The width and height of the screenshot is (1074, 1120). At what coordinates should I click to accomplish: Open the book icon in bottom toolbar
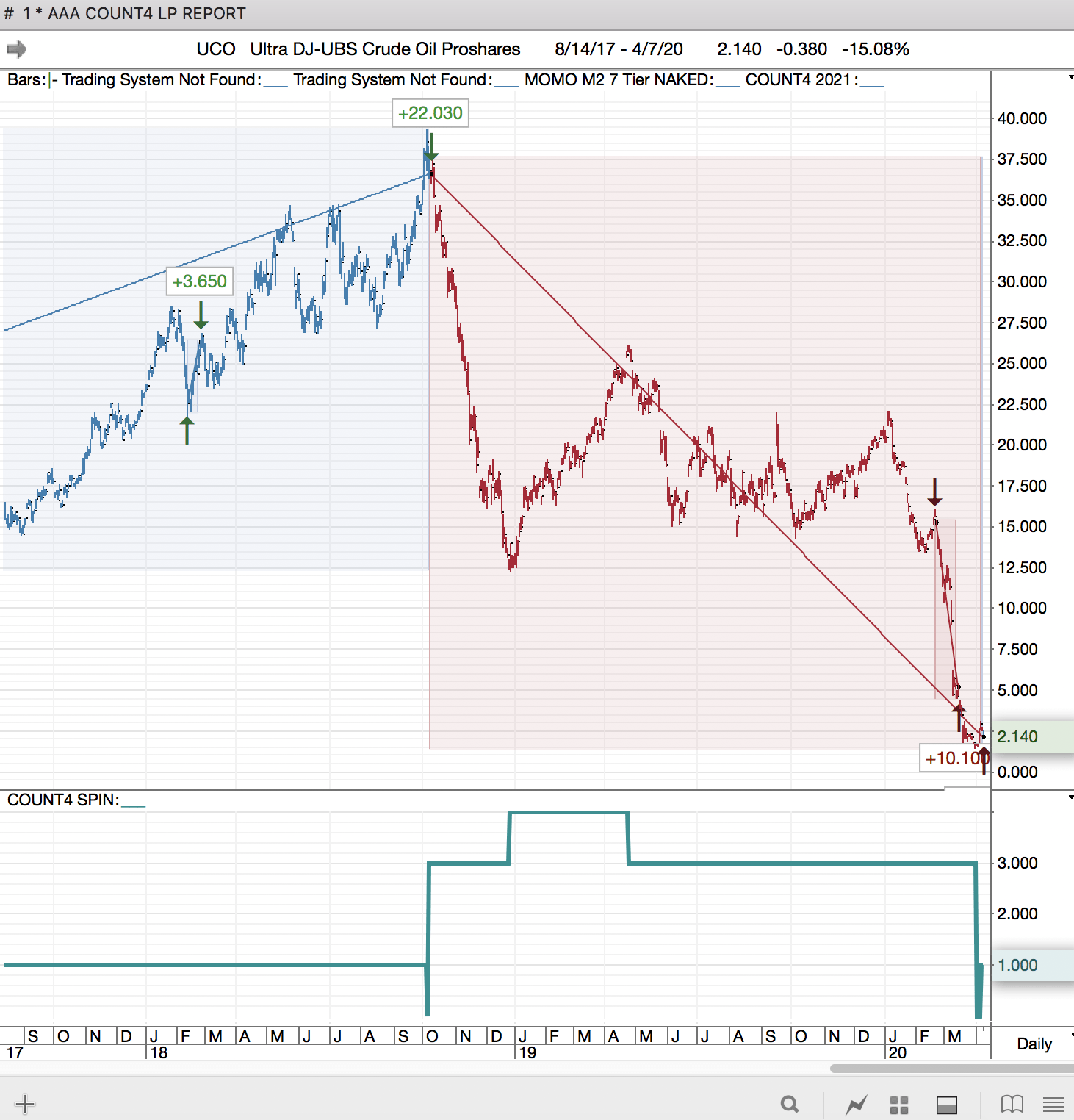pyautogui.click(x=1012, y=1105)
